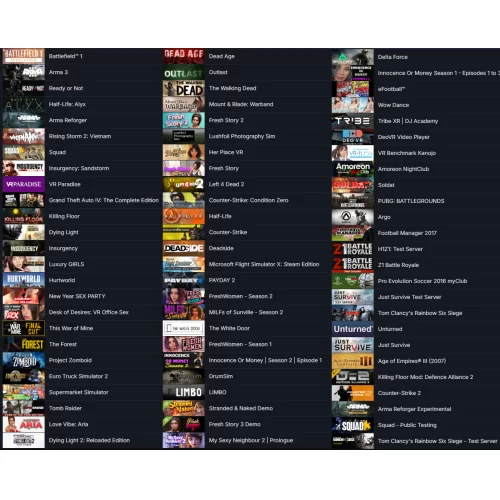Open 'Rainbow Six Siege - Test Server' entry
500x500 pixels.
click(438, 441)
